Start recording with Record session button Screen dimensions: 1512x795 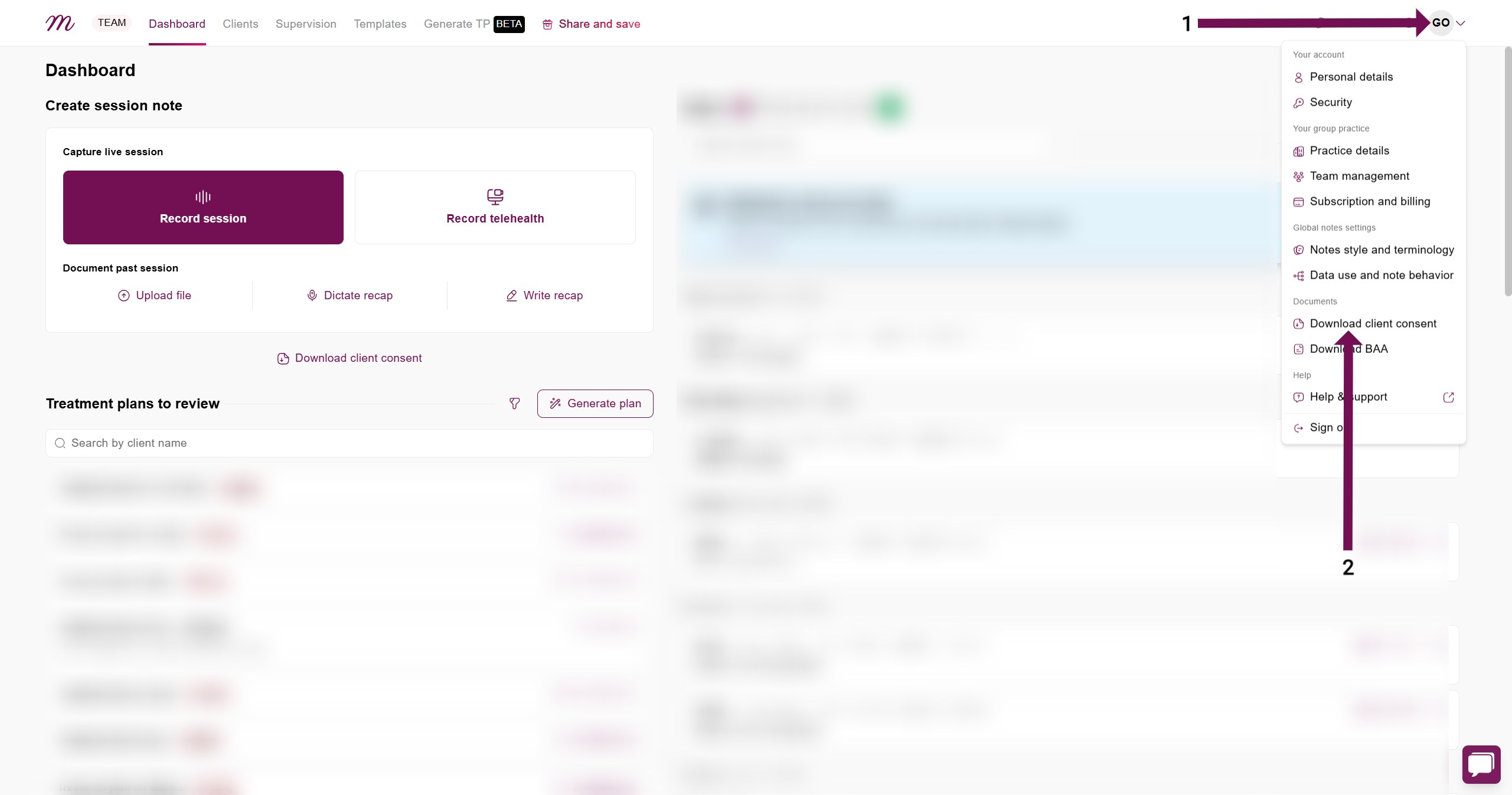click(203, 207)
